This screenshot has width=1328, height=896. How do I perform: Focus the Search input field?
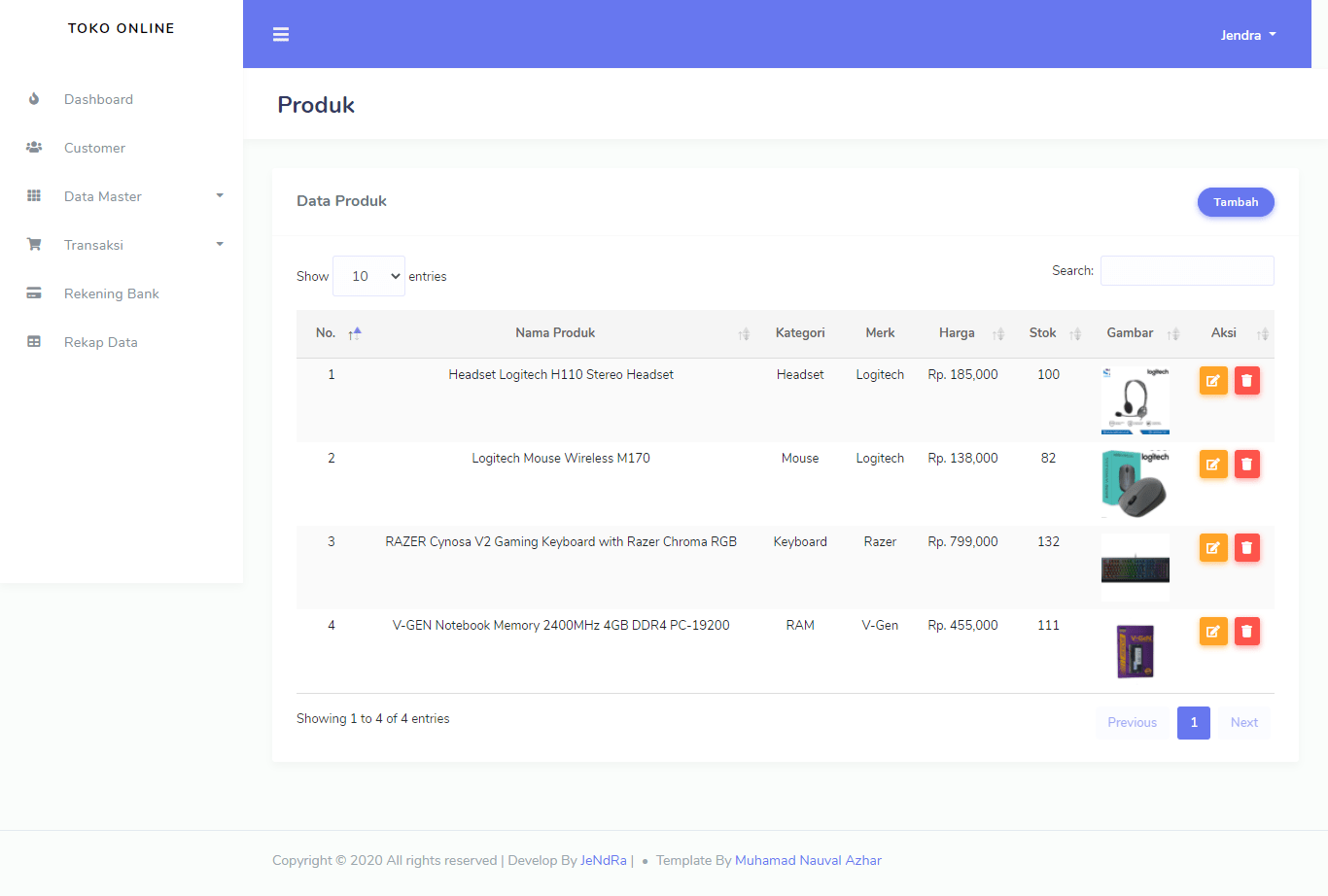pos(1187,270)
